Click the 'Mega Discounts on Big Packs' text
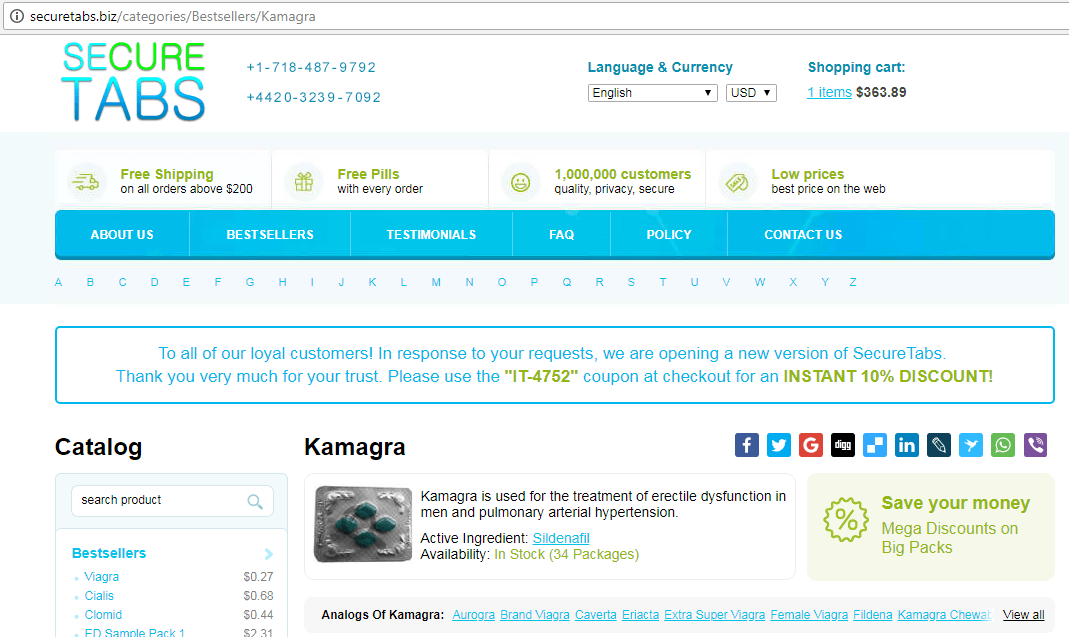 [950, 538]
